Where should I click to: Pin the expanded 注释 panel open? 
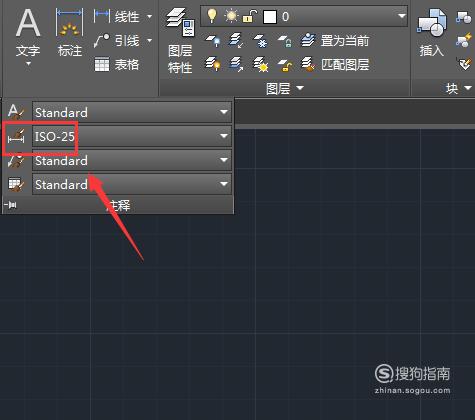click(x=11, y=205)
